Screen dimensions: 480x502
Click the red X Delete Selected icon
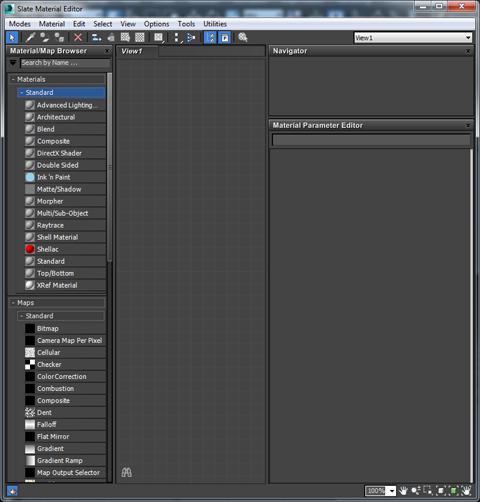click(x=78, y=37)
